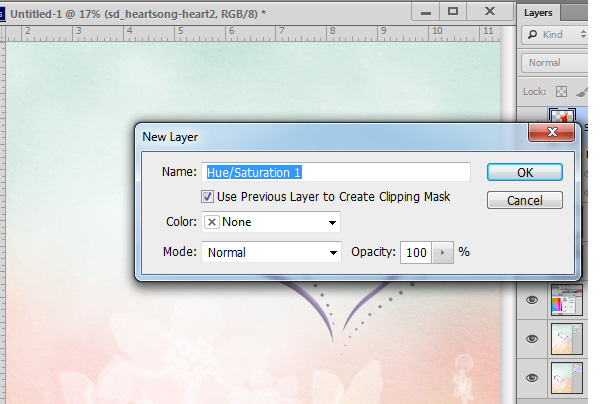Open the Kind filter dropdown in Layers
Viewport: 600px width, 404px height.
point(555,34)
